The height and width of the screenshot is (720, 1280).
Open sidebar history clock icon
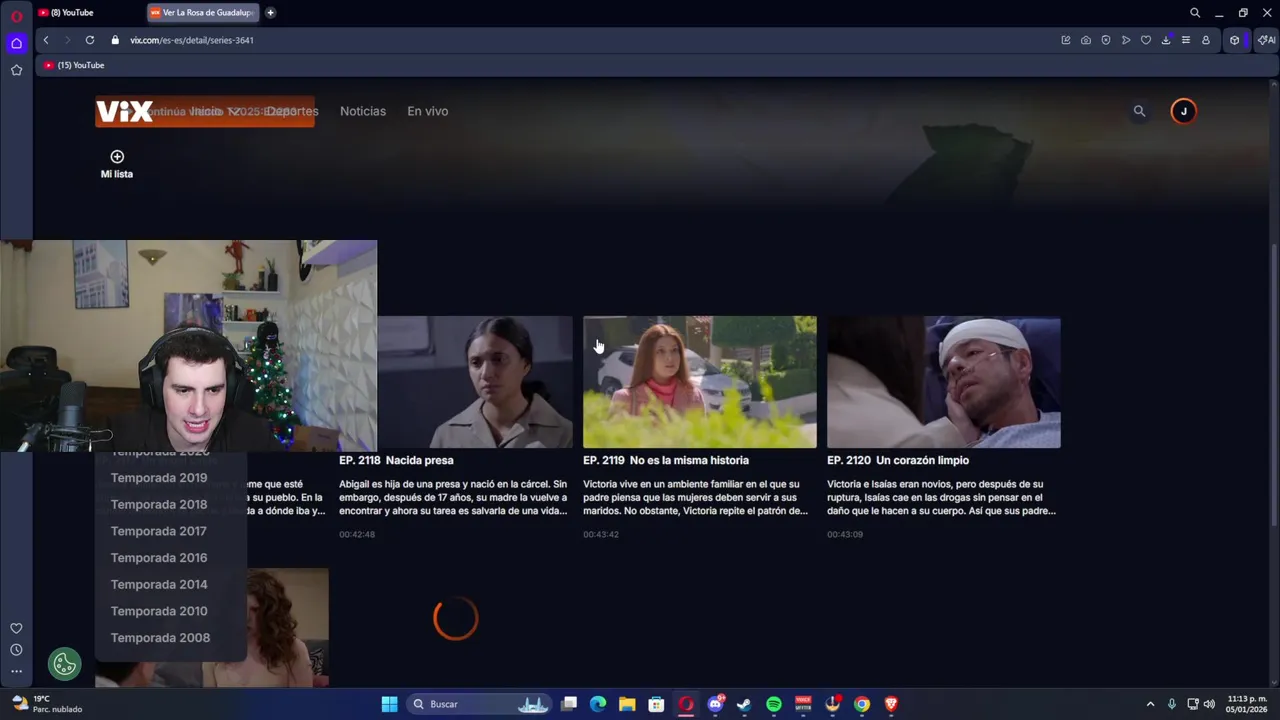16,650
